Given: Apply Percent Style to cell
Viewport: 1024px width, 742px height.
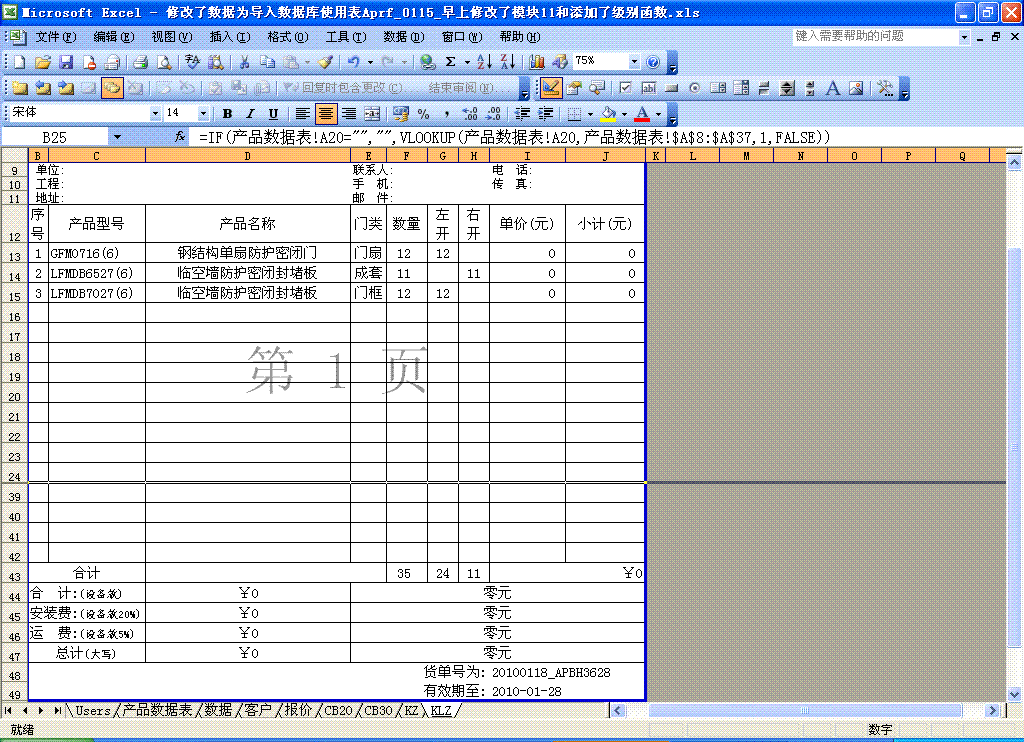Looking at the screenshot, I should coord(423,114).
